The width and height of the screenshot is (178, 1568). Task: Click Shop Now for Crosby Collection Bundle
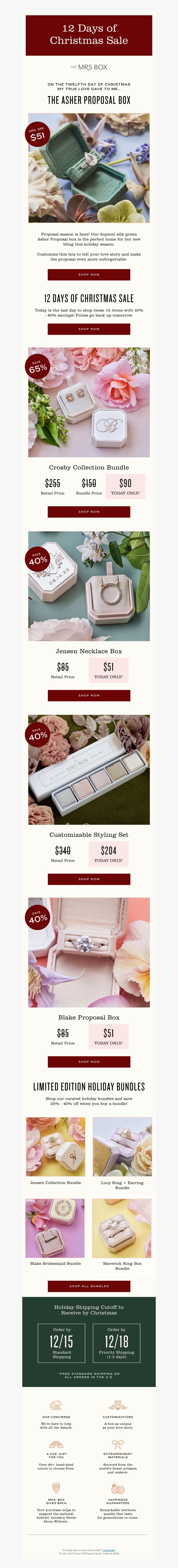(89, 511)
